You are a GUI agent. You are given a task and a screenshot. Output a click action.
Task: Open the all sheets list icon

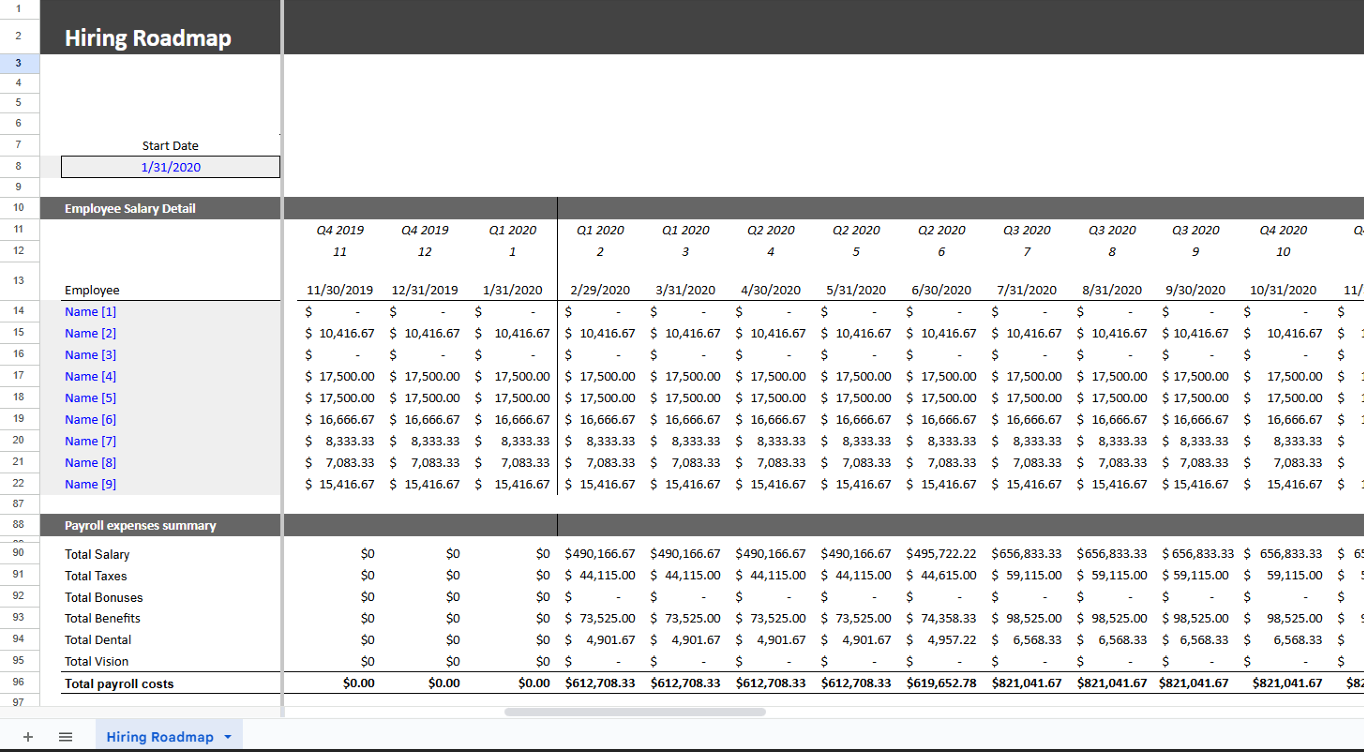pyautogui.click(x=65, y=737)
